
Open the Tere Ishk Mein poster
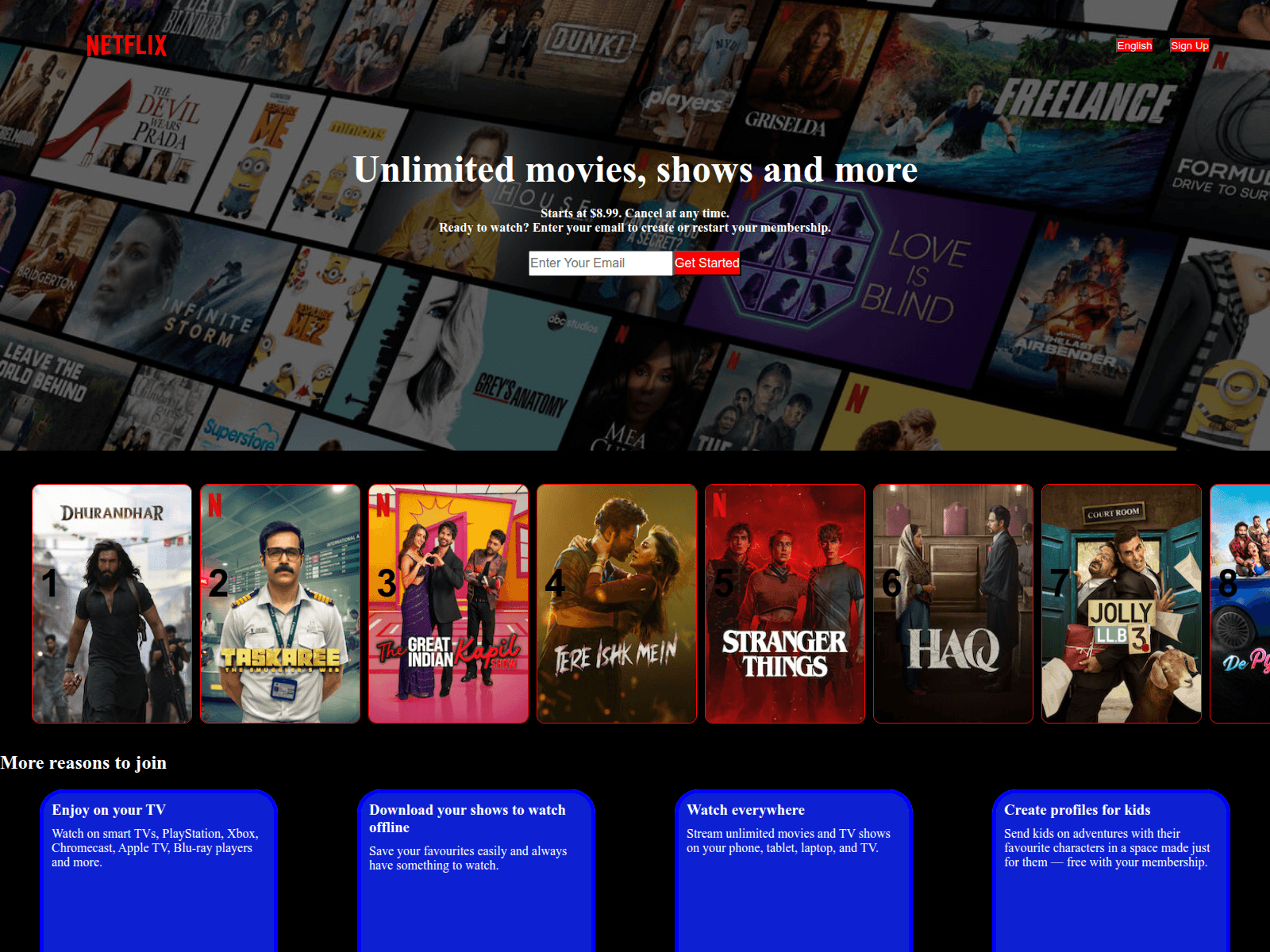(617, 604)
